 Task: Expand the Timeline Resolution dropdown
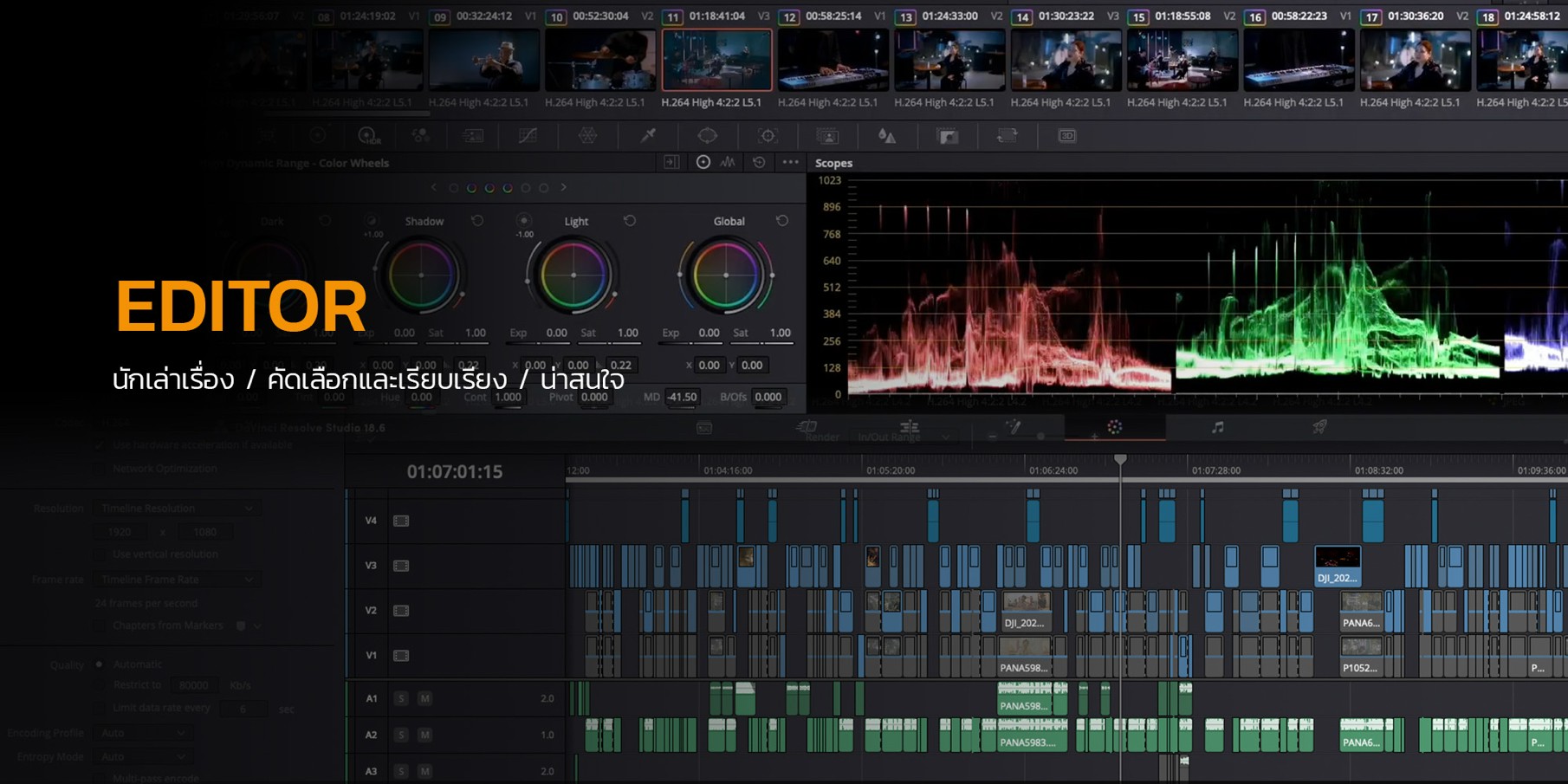click(177, 509)
